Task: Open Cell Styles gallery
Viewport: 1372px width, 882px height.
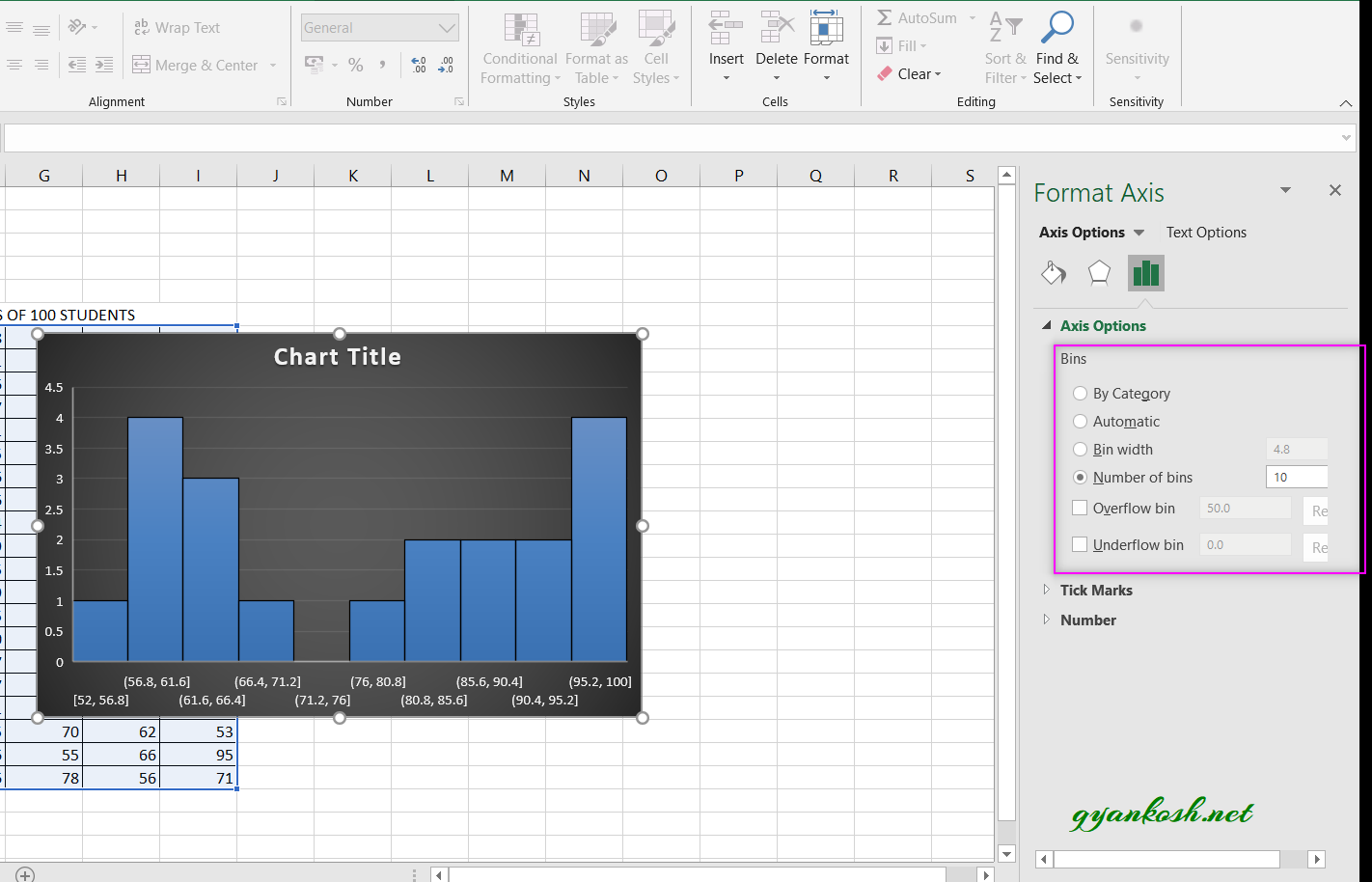Action: tap(656, 49)
